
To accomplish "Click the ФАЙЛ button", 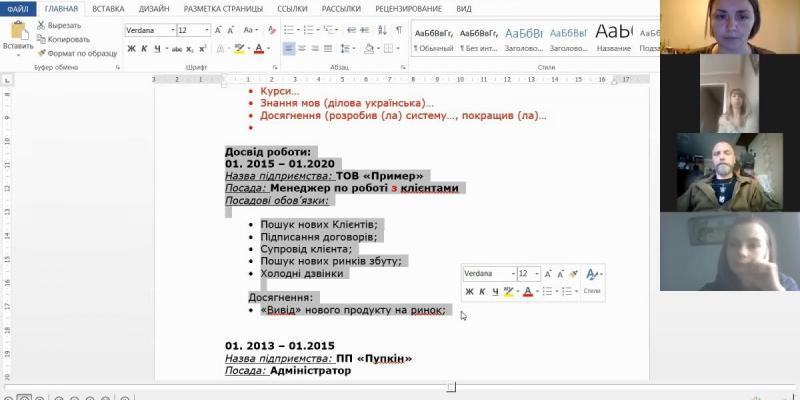I will 18,8.
